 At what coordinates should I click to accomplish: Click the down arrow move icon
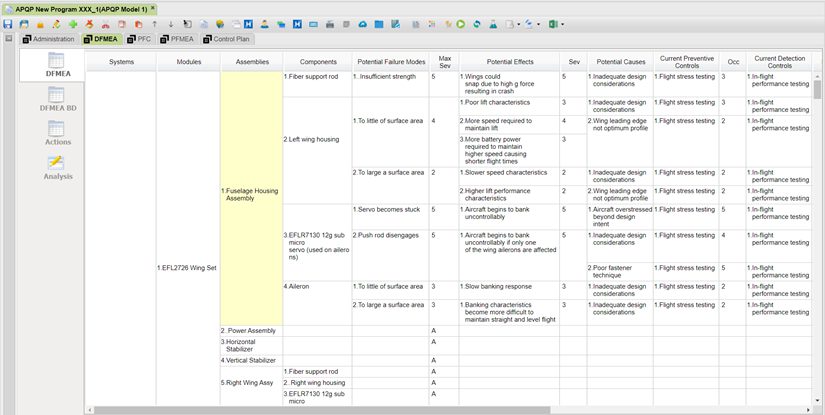[x=171, y=23]
